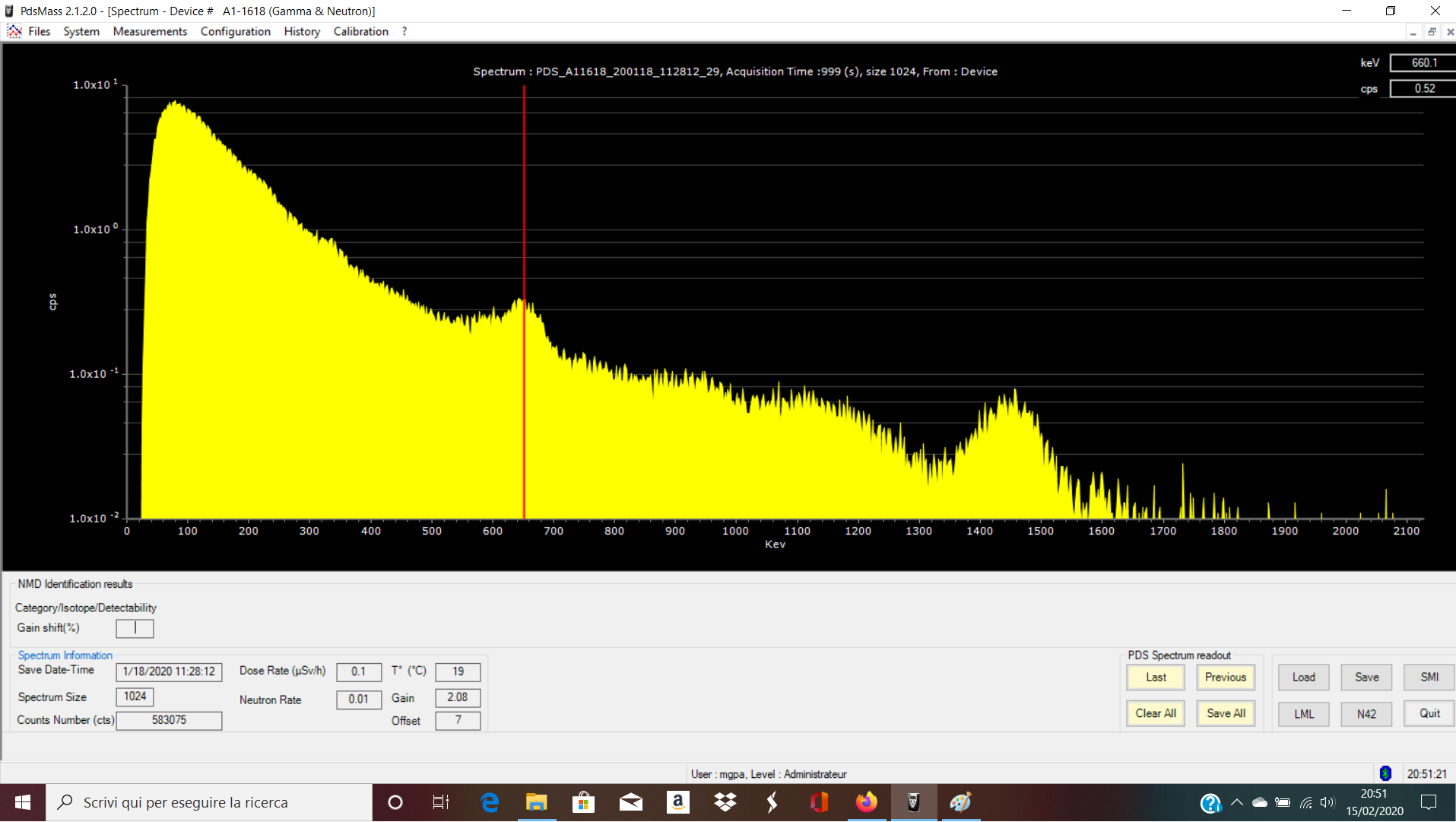This screenshot has height=822, width=1456.
Task: Show hidden system tray icons
Action: pyautogui.click(x=1236, y=802)
